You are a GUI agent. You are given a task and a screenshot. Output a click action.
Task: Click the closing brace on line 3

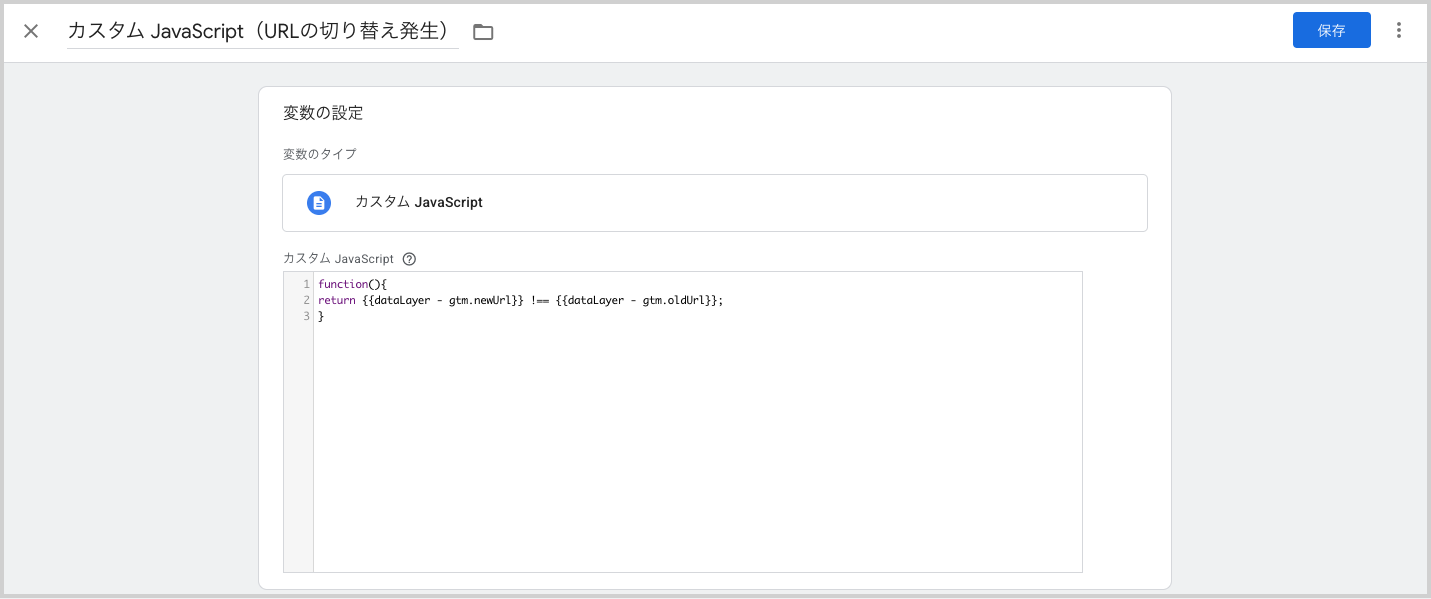tap(321, 316)
